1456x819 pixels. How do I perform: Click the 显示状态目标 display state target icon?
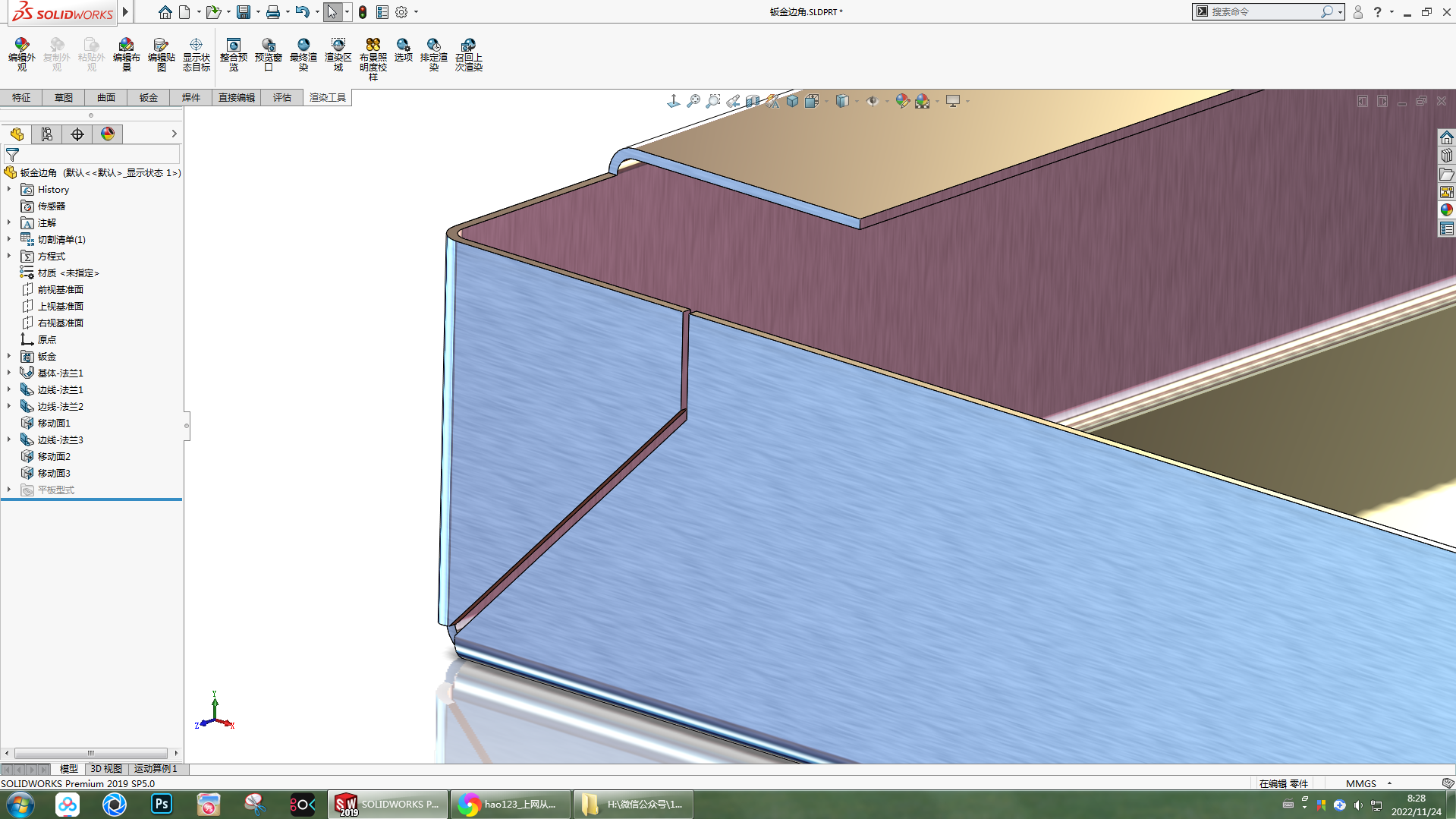197,55
